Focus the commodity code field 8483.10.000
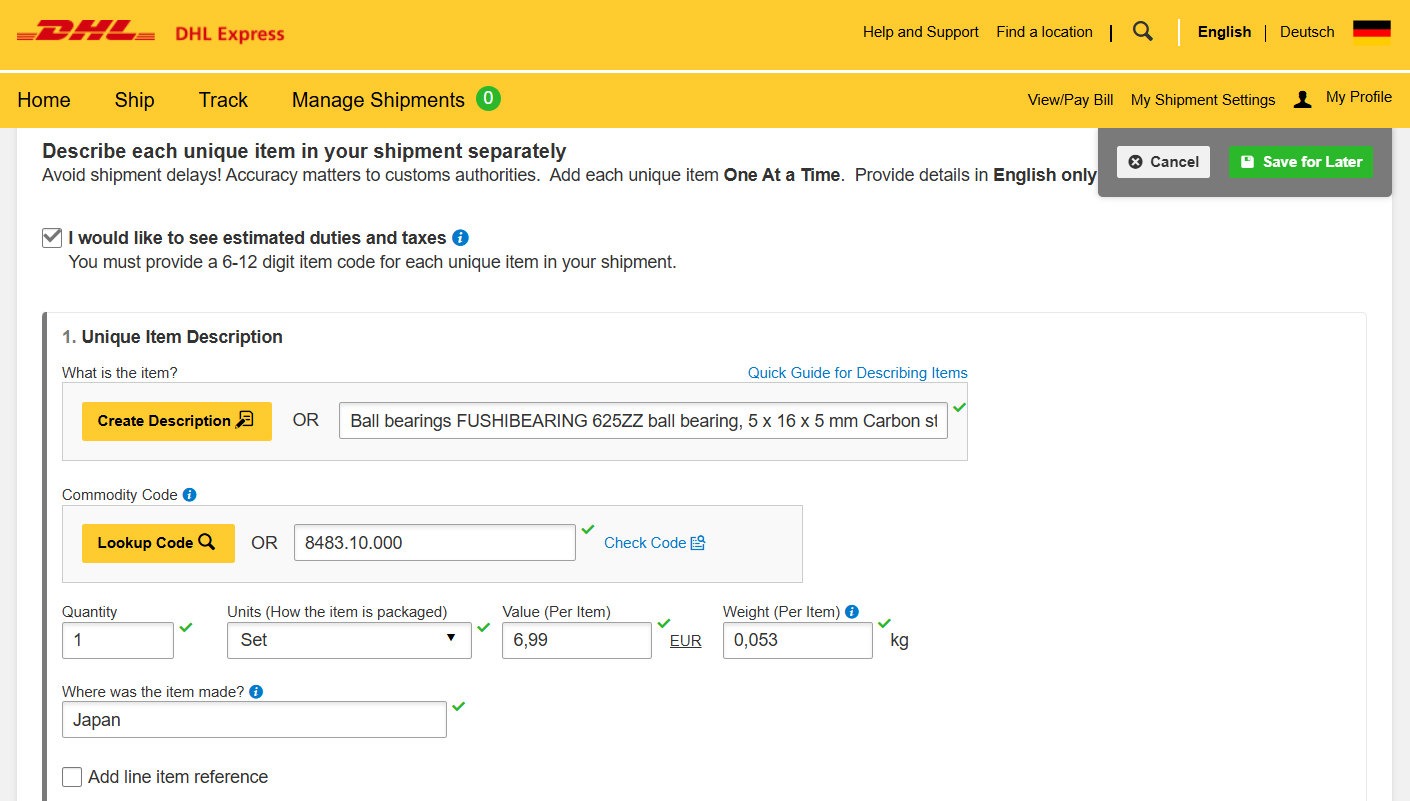 point(435,543)
